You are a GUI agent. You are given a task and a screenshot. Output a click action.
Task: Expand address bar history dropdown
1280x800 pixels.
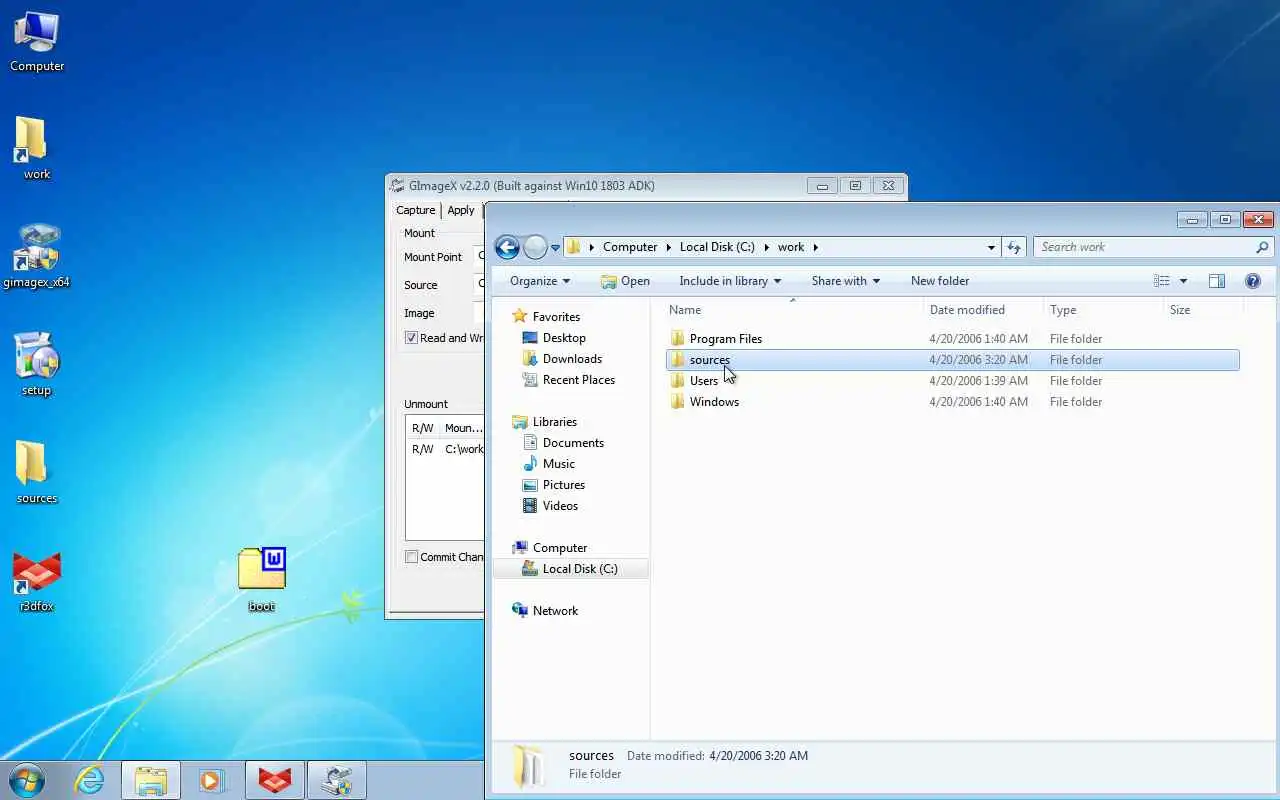pos(991,247)
